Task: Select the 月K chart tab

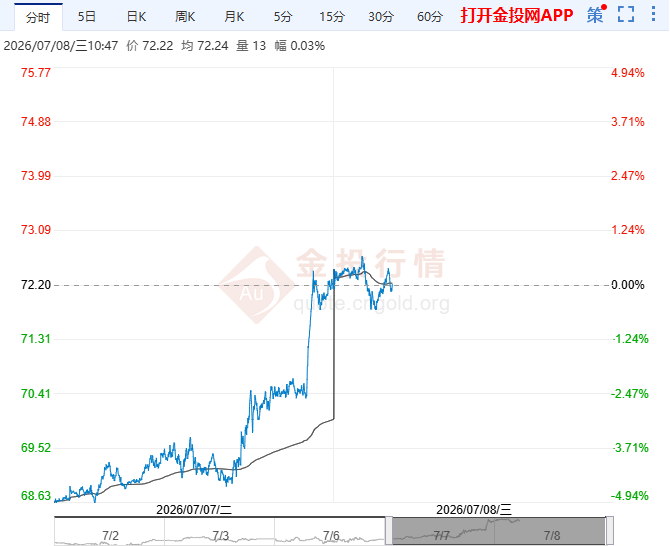Action: [x=234, y=17]
